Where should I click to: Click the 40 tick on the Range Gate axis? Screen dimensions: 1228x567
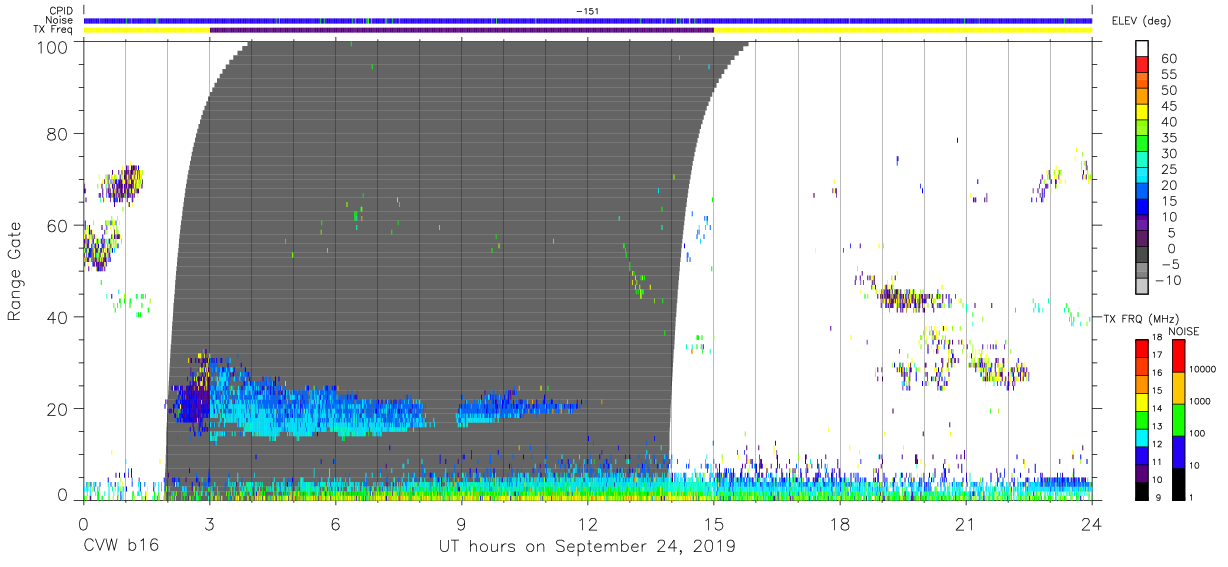point(57,317)
